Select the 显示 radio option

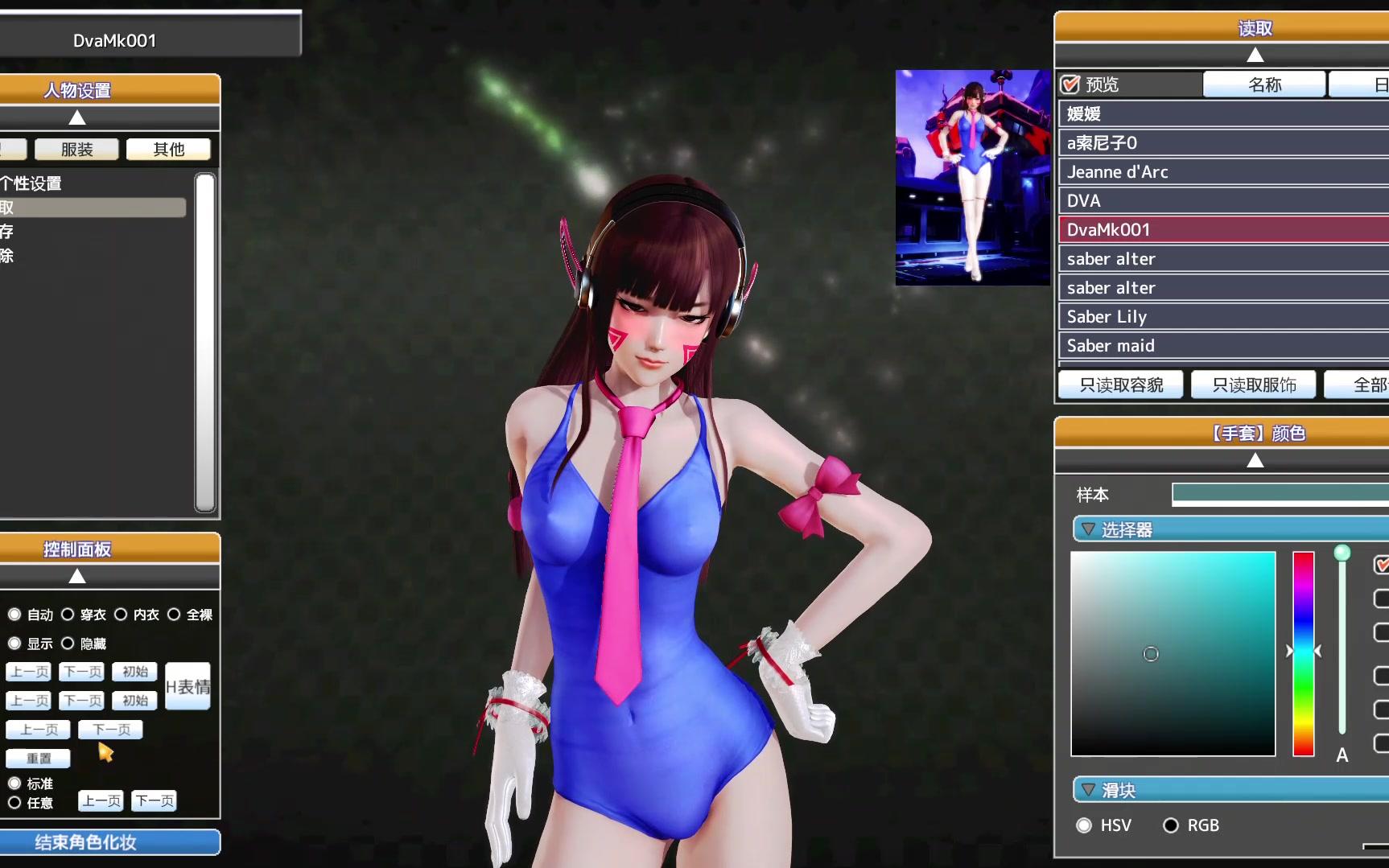[14, 644]
